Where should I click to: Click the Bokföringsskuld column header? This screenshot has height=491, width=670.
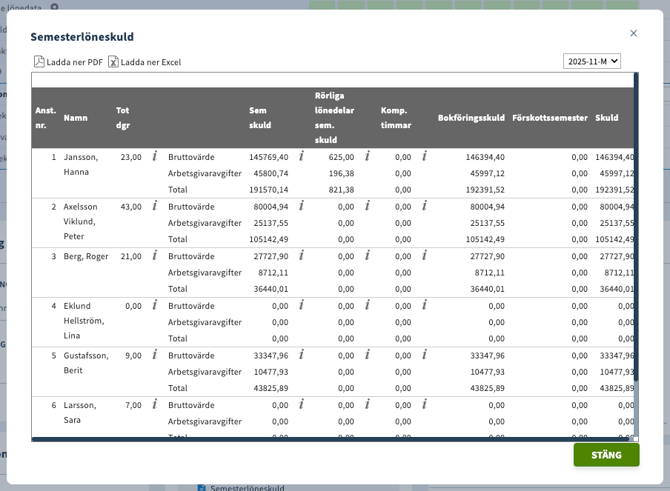tap(471, 118)
